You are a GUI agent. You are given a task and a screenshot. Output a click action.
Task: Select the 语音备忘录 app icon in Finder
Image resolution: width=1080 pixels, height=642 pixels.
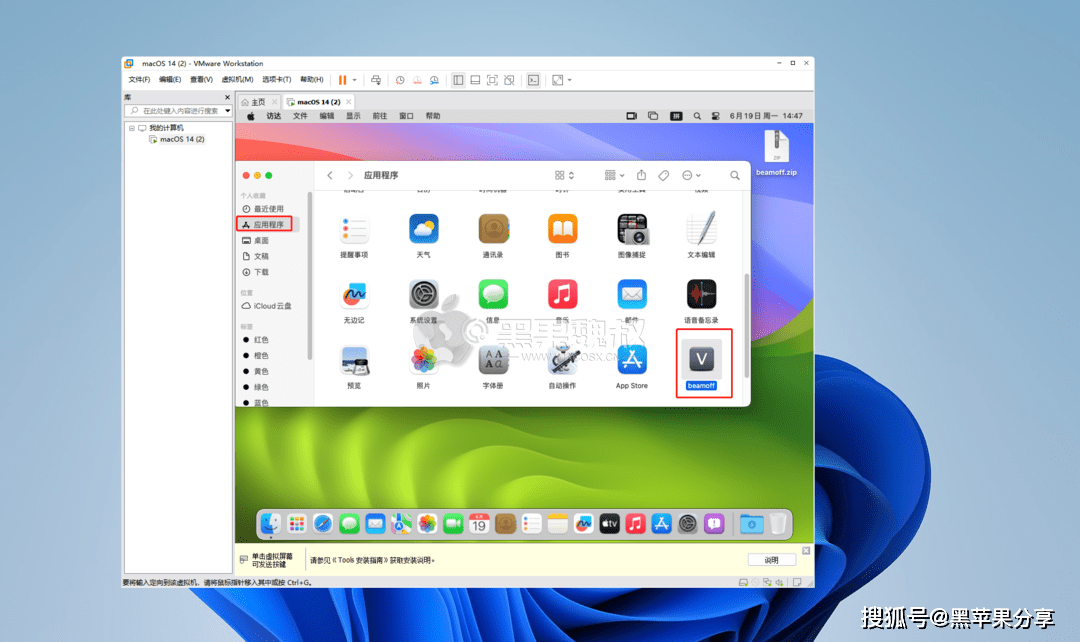[701, 294]
